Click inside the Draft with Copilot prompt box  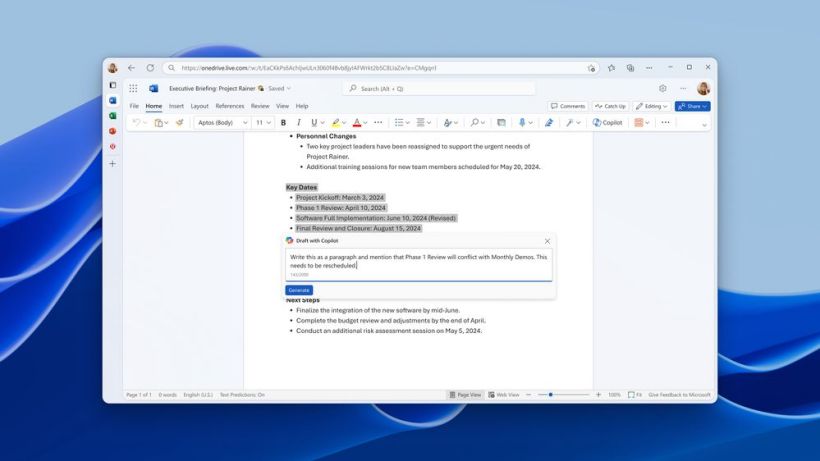pos(418,265)
